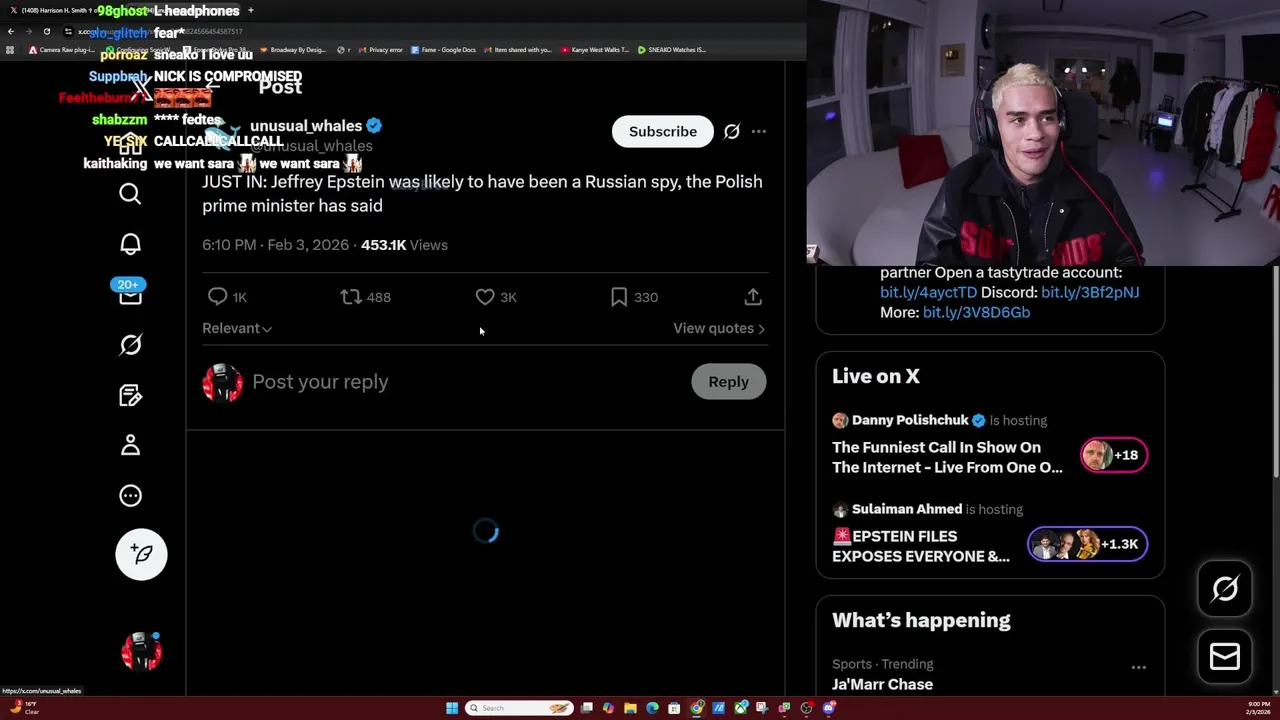This screenshot has height=720, width=1280.
Task: Click the taskbar clock showing 9:00 PM
Action: 1259,708
